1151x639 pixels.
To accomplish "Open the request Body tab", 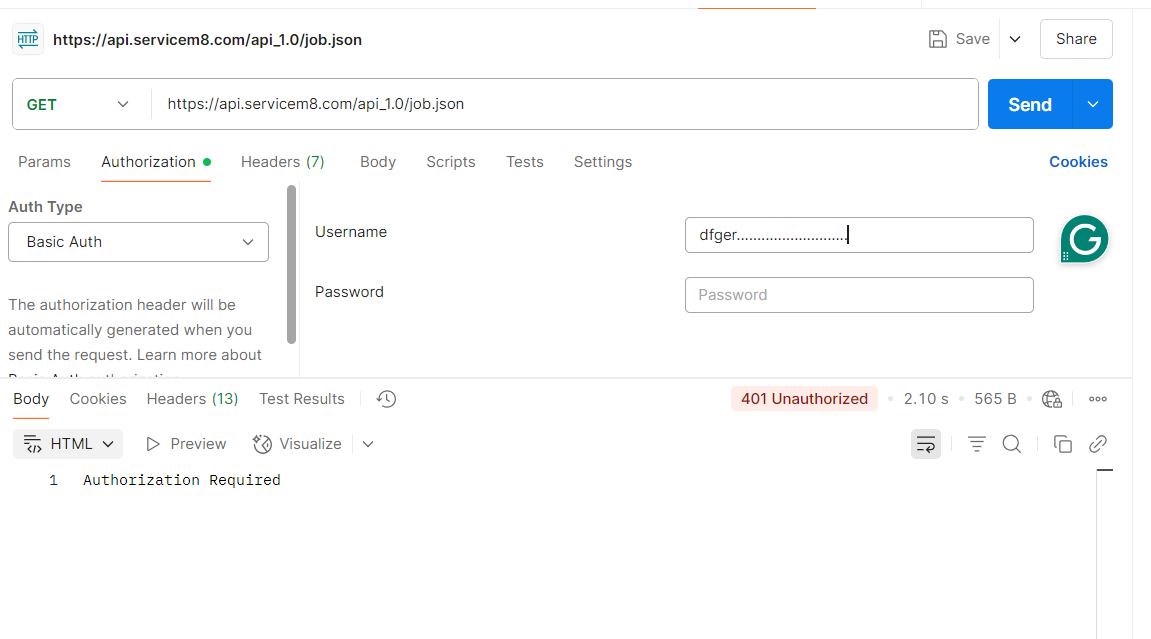I will coord(378,162).
